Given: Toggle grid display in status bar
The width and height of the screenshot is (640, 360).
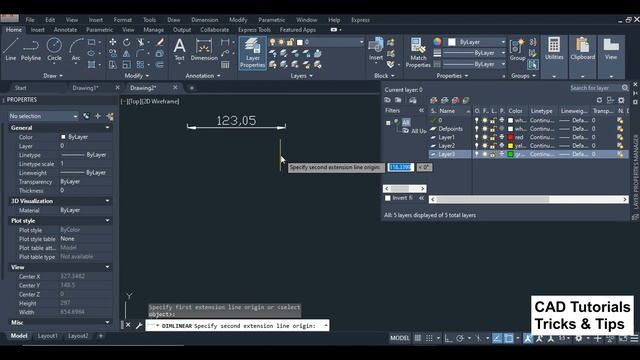Looking at the screenshot, I should [x=418, y=338].
